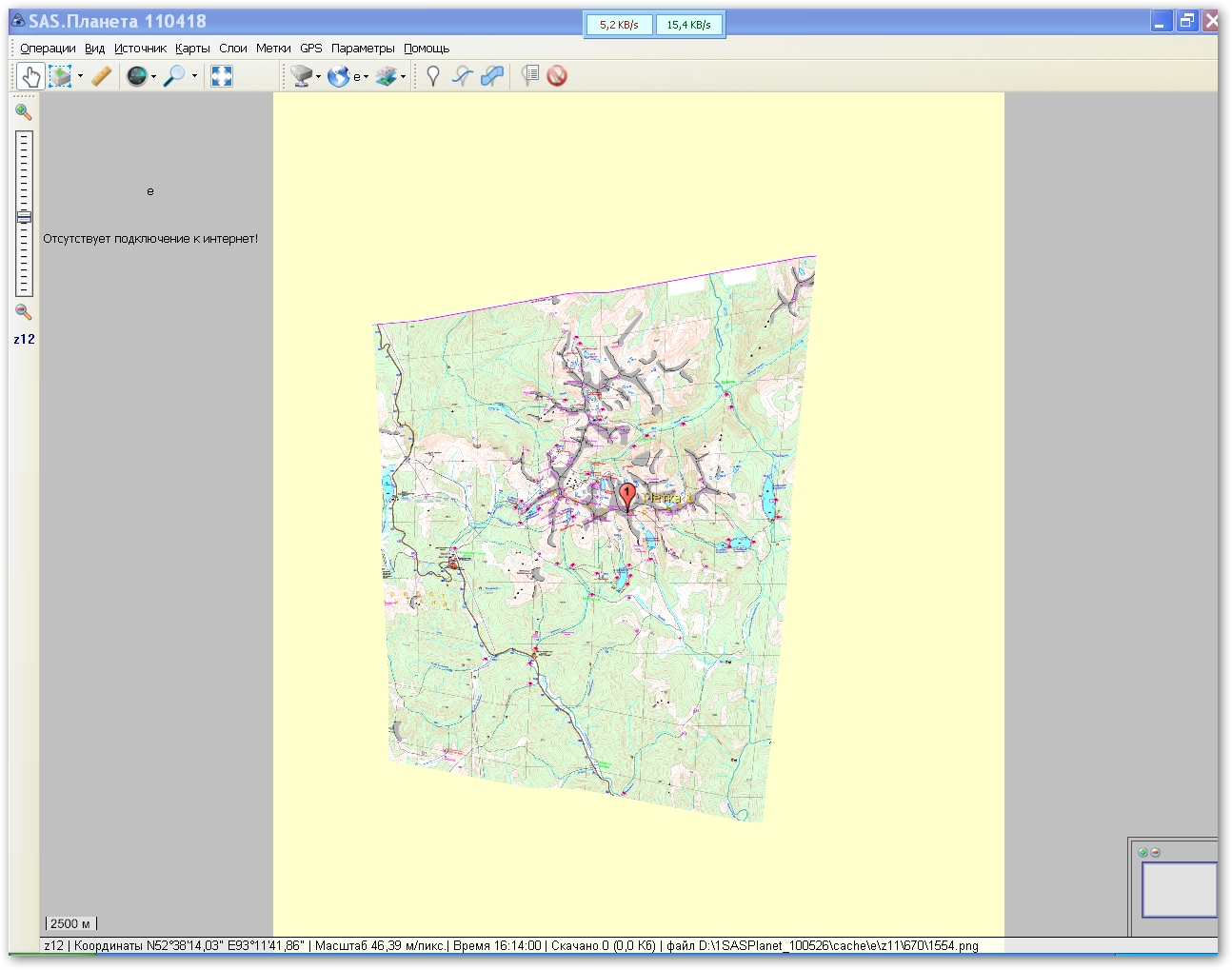Click the zoom level slider handle

pos(24,218)
